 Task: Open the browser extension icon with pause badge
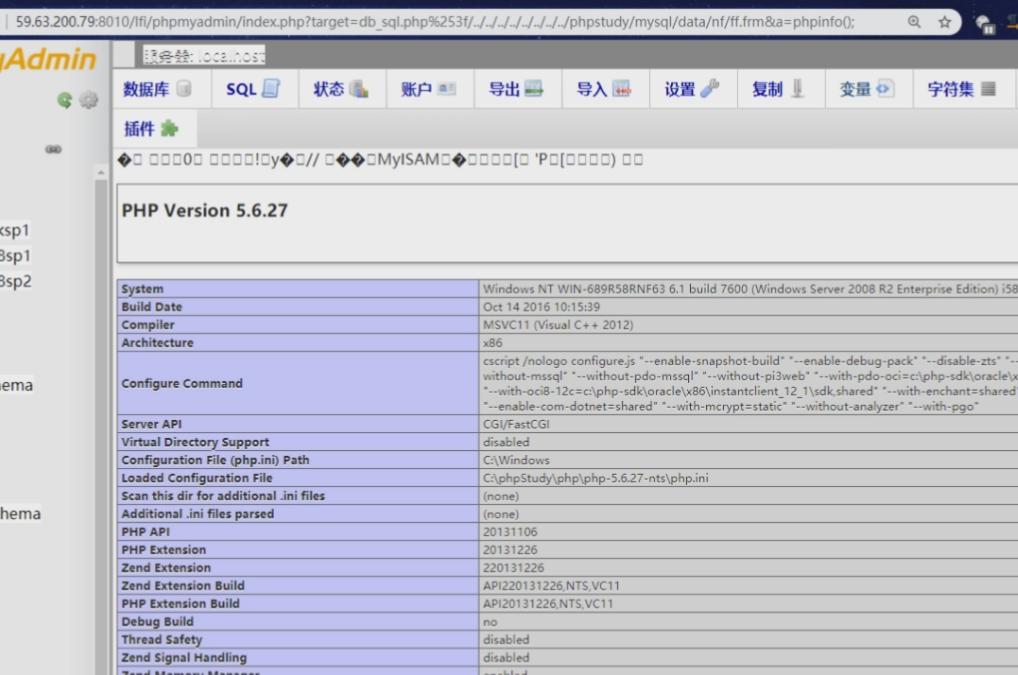[985, 25]
